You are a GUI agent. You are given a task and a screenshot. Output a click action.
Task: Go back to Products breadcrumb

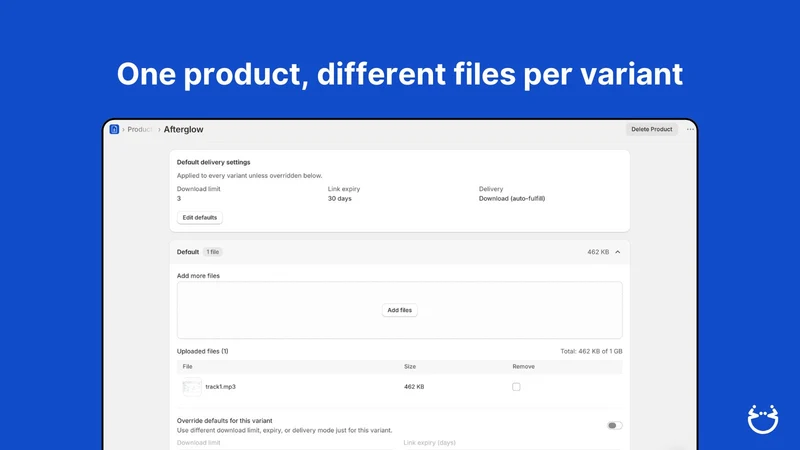click(139, 130)
